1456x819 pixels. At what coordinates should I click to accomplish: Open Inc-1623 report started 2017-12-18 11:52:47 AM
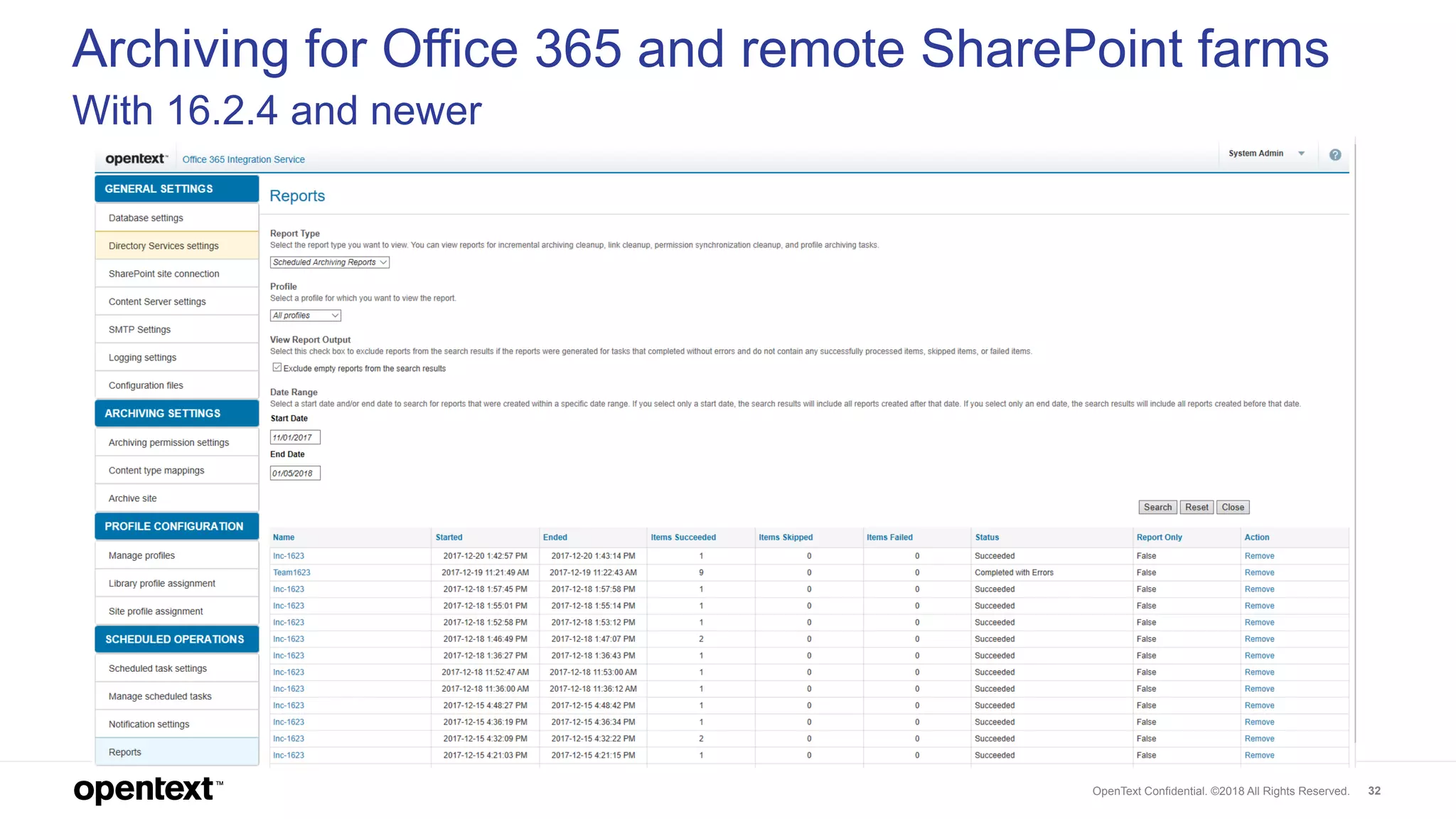pyautogui.click(x=289, y=672)
